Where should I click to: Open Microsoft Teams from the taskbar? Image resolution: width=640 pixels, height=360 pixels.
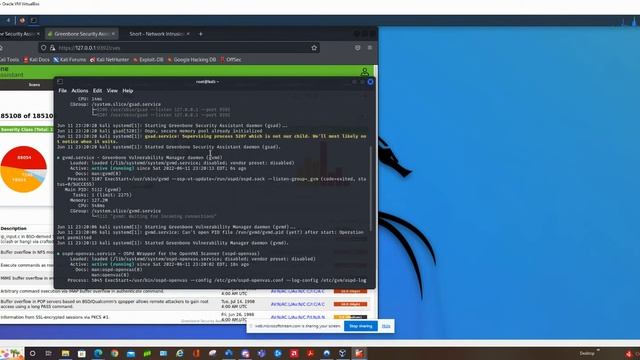click(x=261, y=353)
